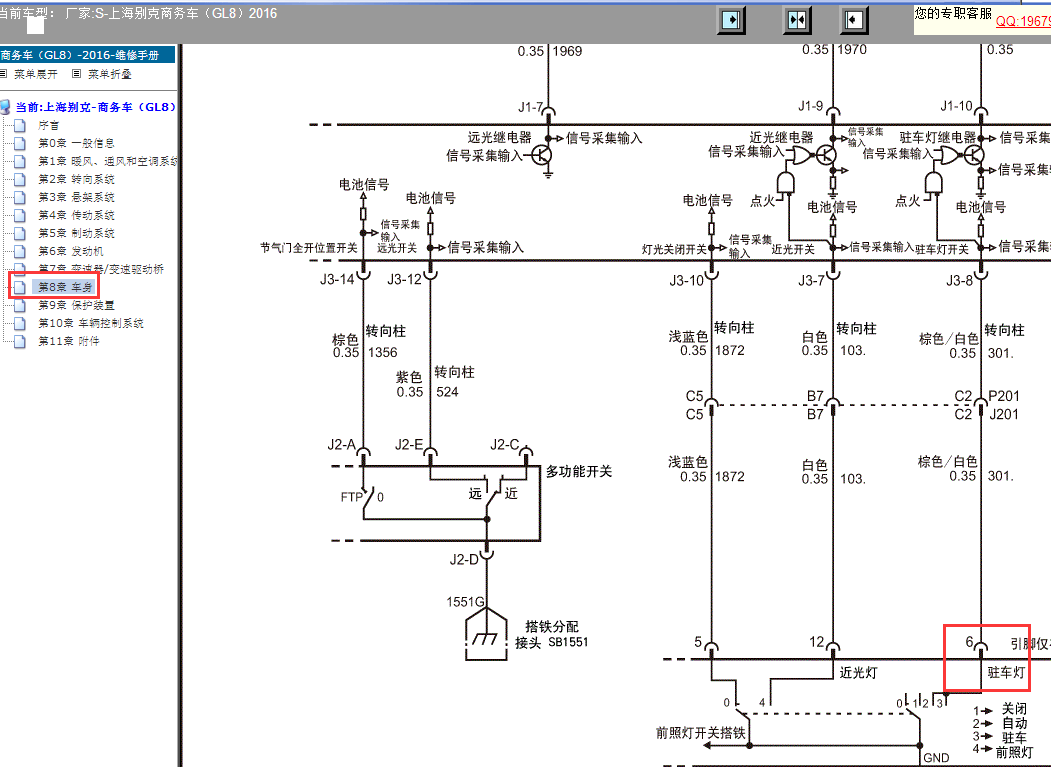
Task: Click the right-arrow pane layout button
Action: click(732, 19)
